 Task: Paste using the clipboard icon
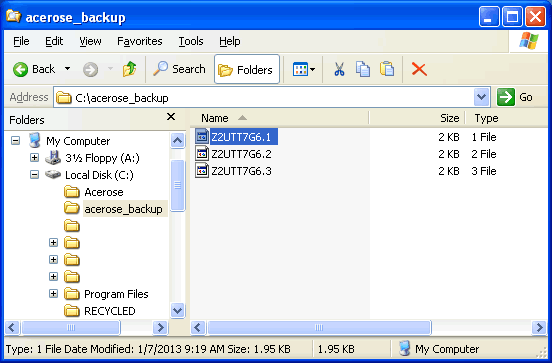[387, 69]
